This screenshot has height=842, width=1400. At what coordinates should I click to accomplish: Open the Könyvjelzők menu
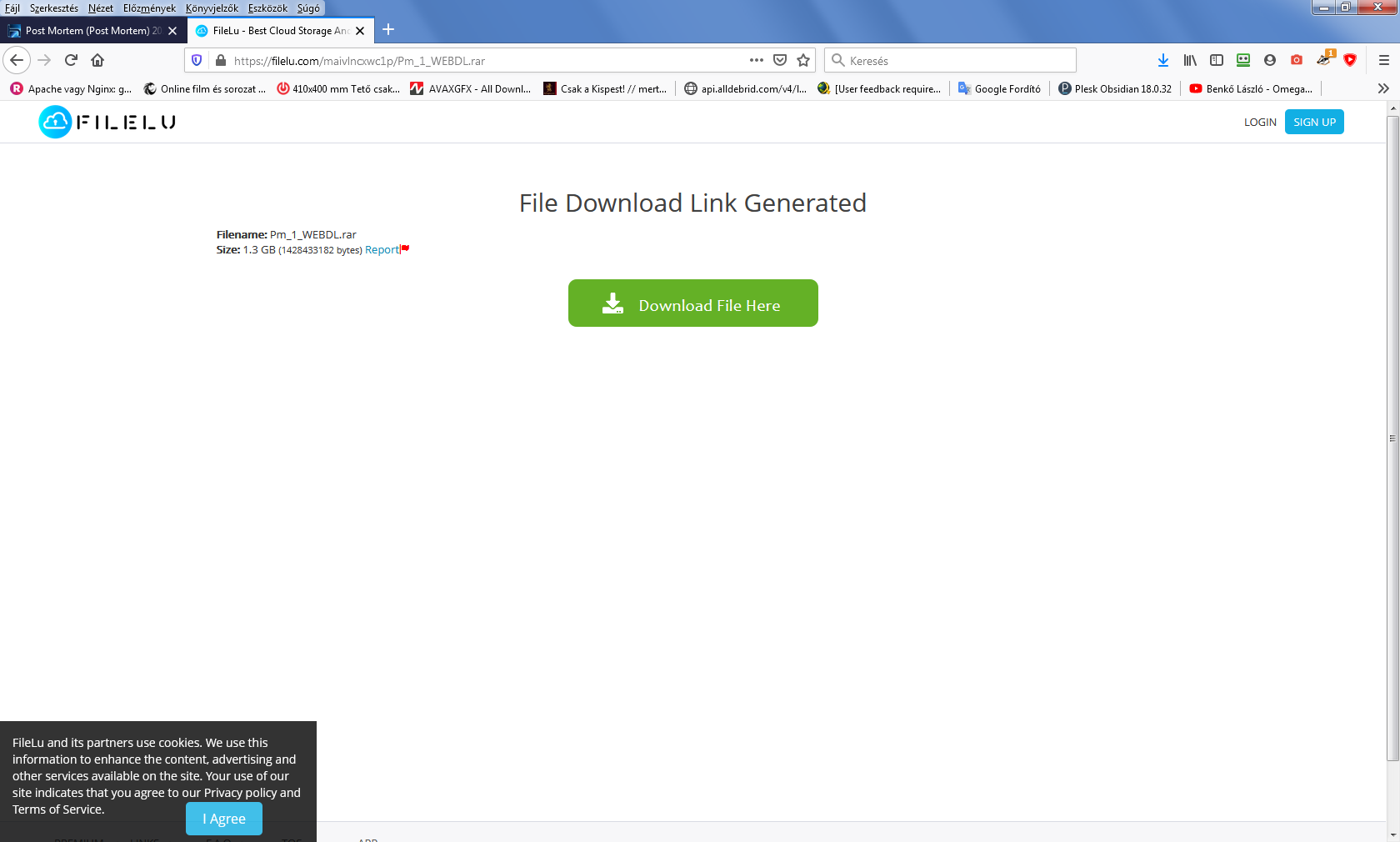tap(212, 8)
